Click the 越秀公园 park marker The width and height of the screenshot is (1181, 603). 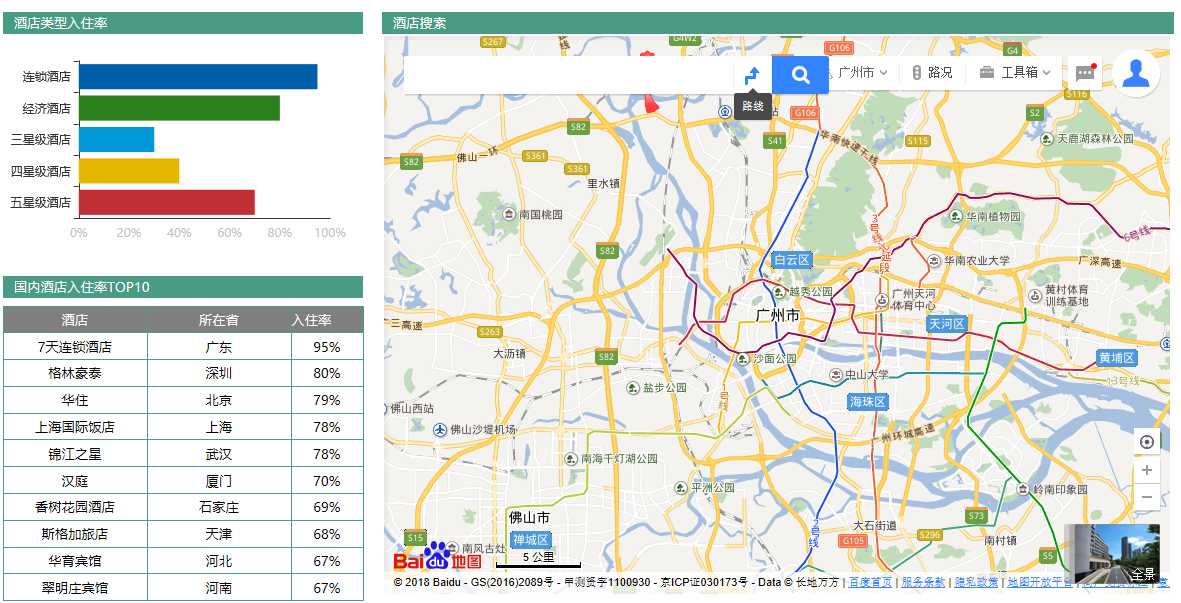click(x=778, y=291)
